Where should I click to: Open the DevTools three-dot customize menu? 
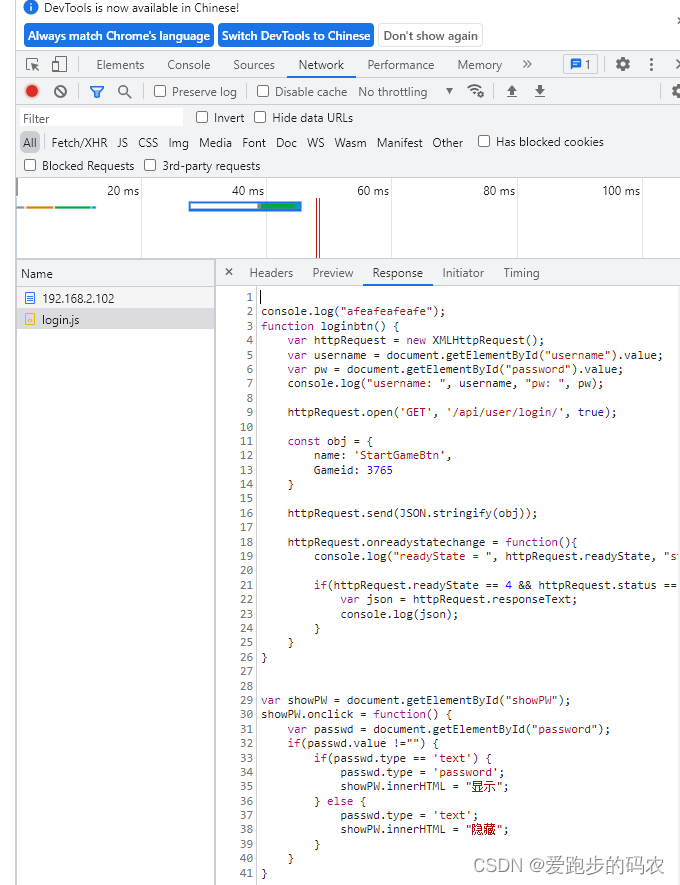point(651,64)
